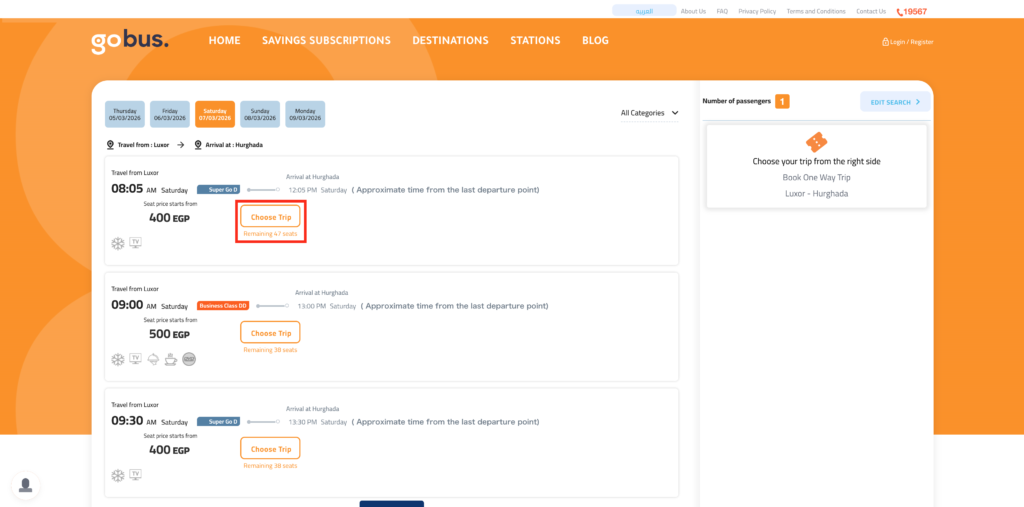Click the TV icon on 09:00 trip
The height and width of the screenshot is (507, 1024).
click(x=135, y=359)
